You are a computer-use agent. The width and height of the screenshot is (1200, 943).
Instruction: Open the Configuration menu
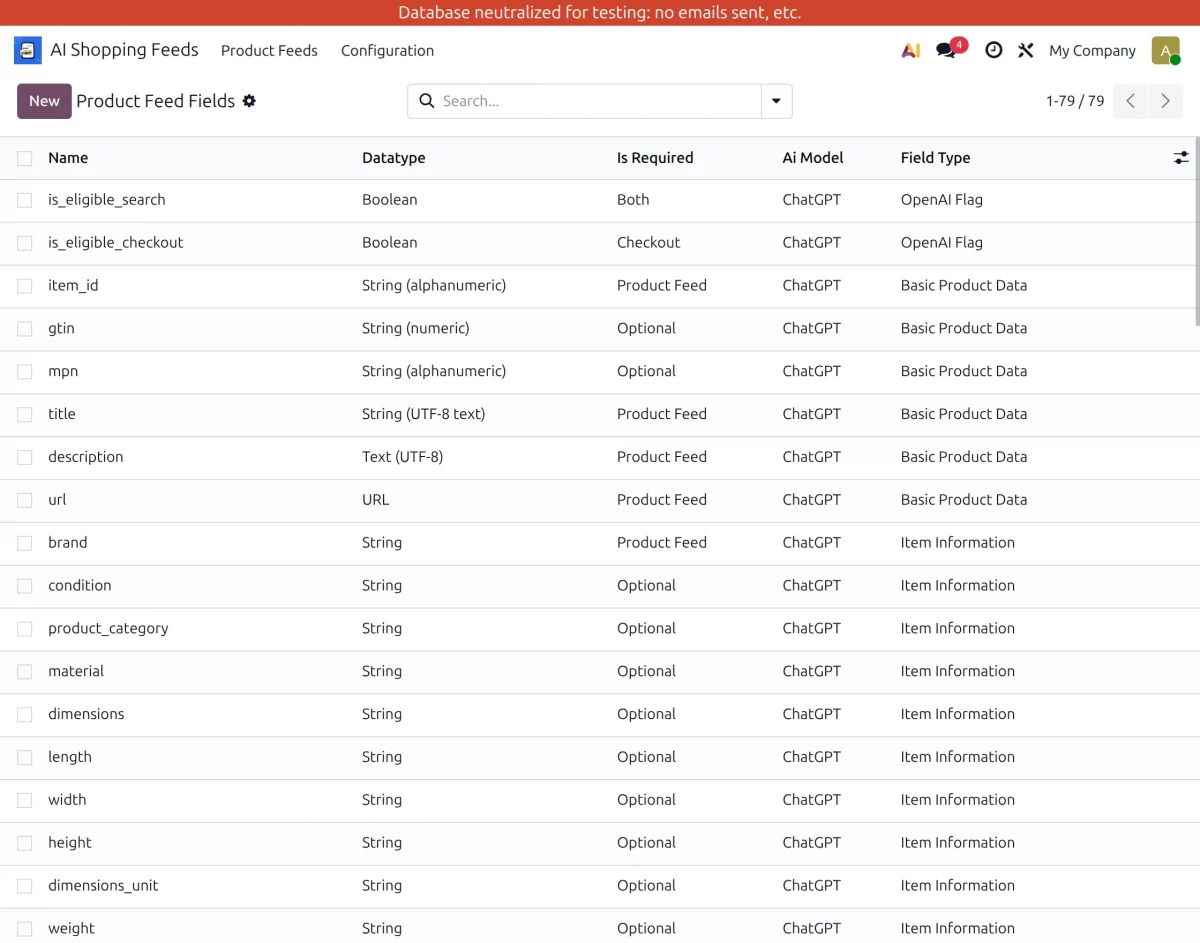387,50
